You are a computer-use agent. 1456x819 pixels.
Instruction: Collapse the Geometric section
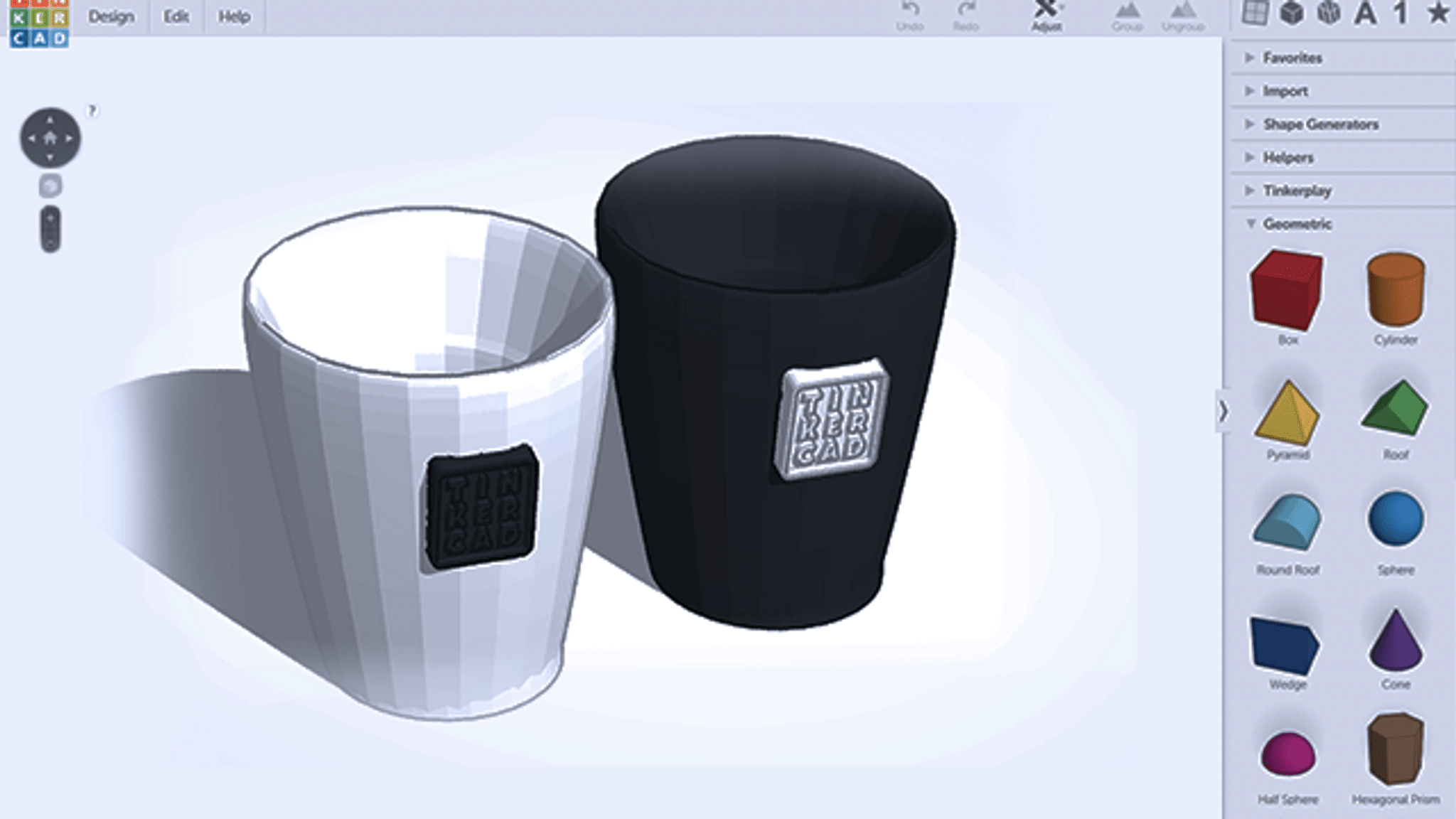[x=1295, y=224]
